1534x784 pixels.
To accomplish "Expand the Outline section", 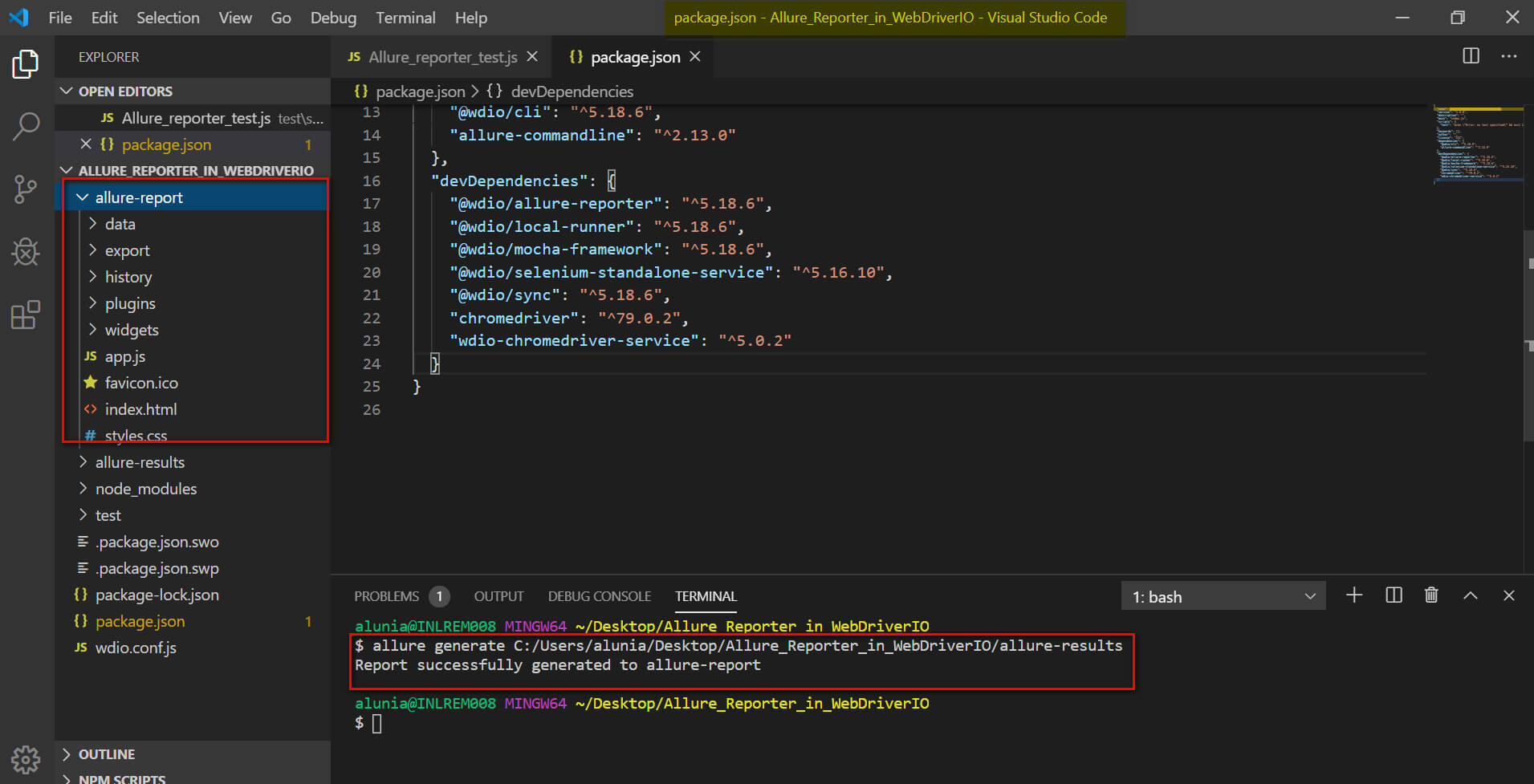I will coord(193,754).
